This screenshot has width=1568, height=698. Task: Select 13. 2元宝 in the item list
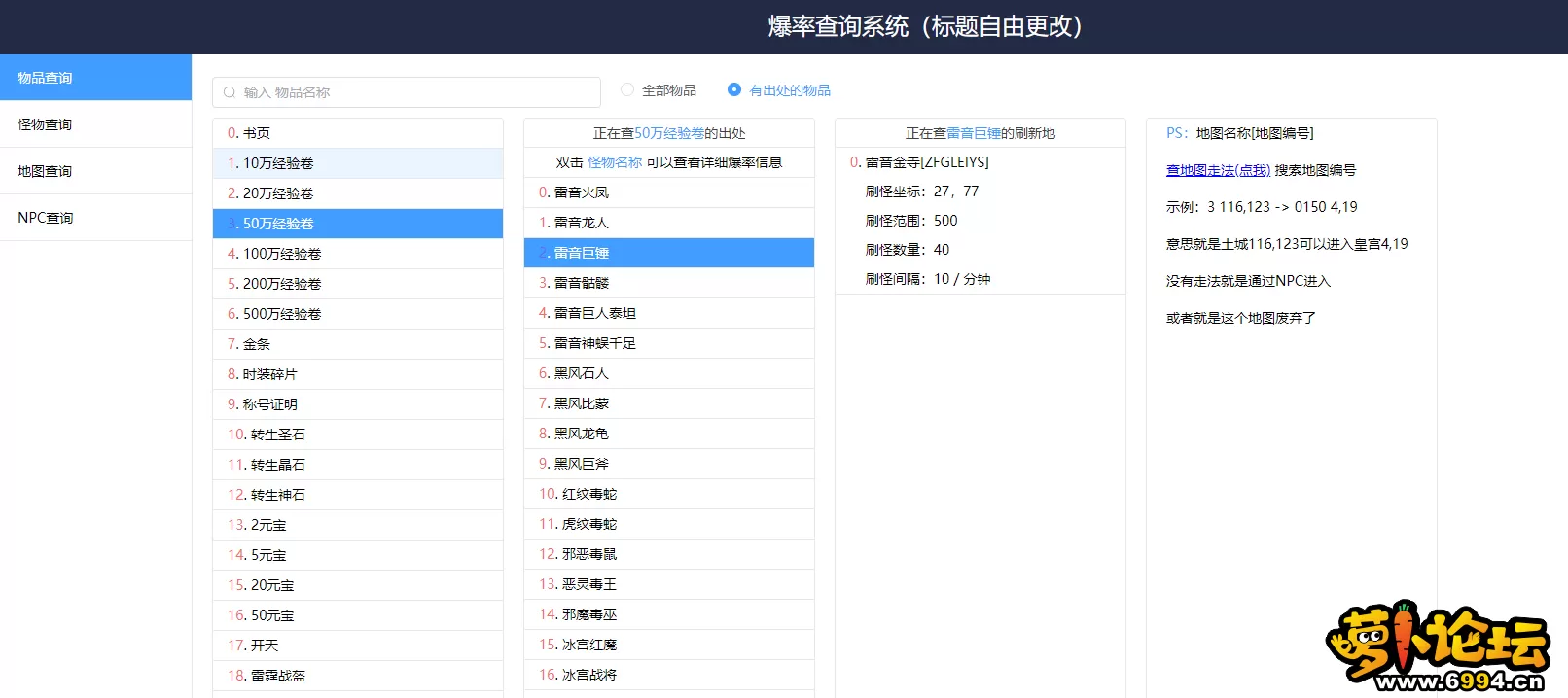[x=358, y=525]
